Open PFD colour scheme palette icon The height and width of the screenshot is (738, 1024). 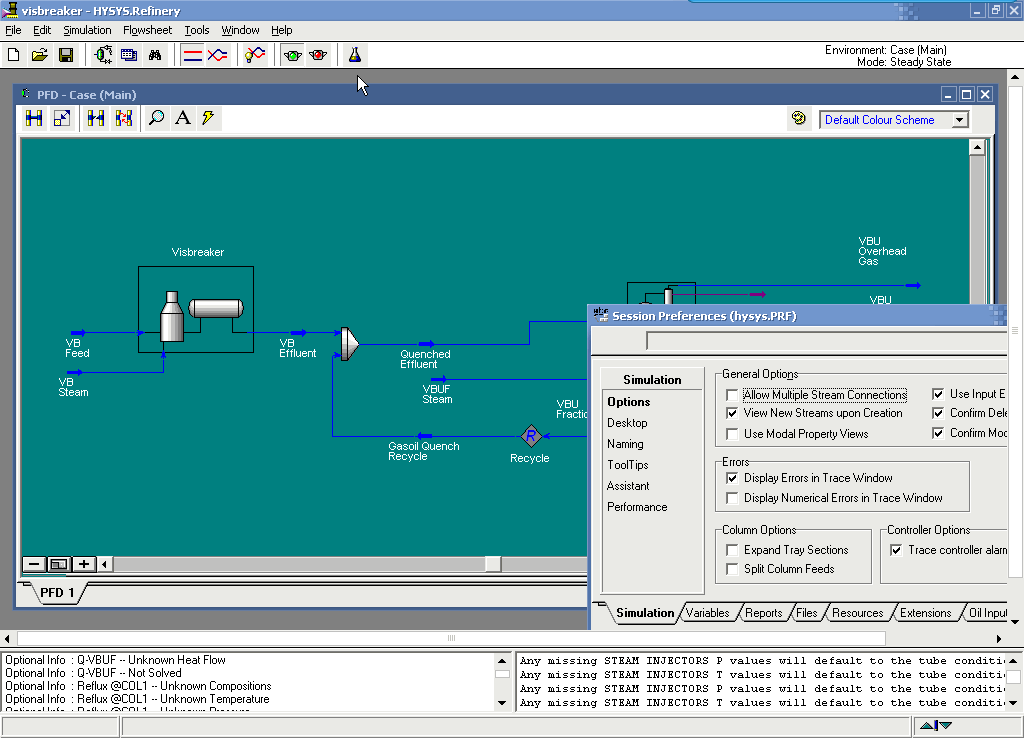(798, 118)
